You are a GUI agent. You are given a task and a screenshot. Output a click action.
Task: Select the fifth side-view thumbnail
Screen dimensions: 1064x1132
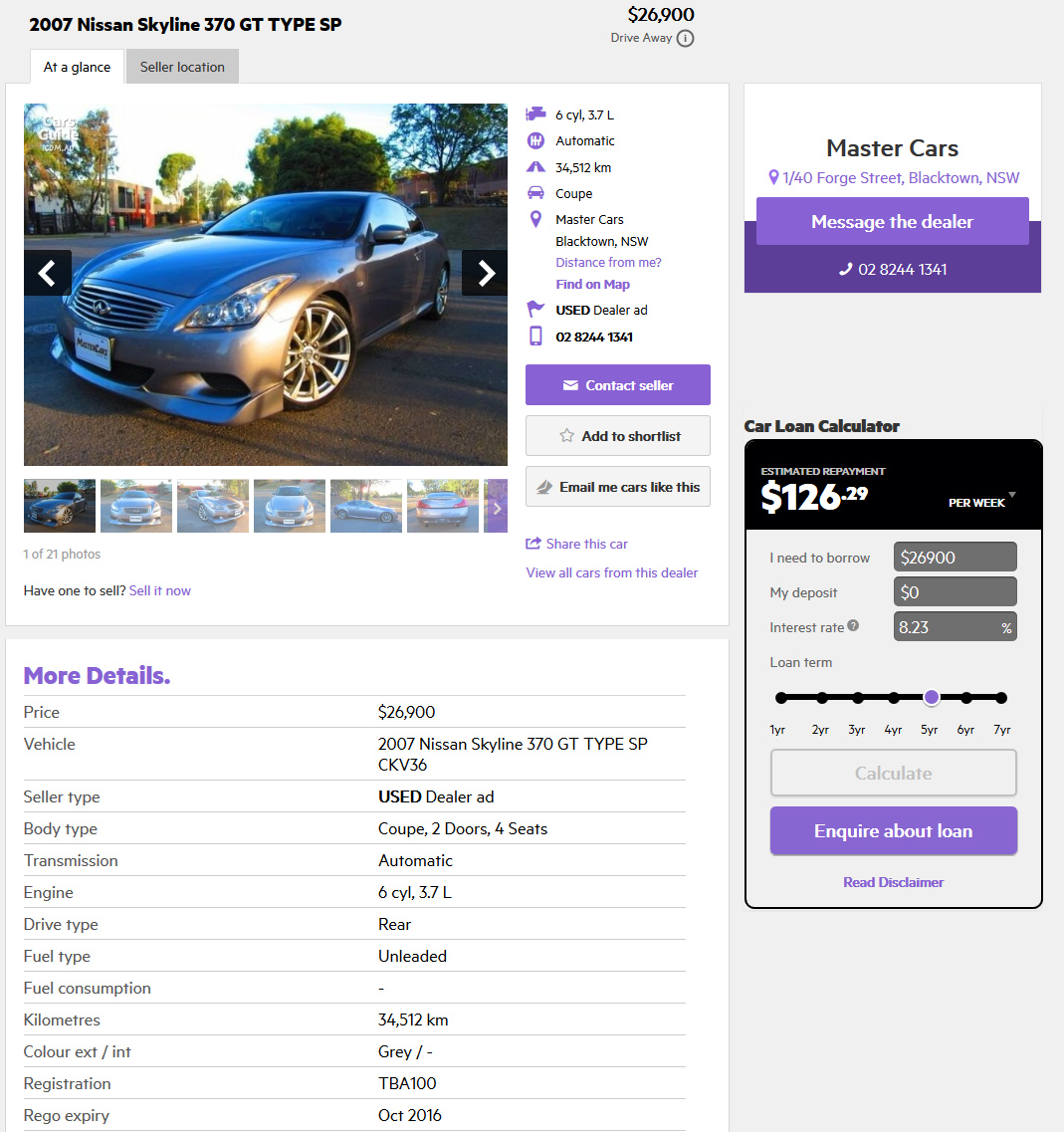tap(366, 506)
